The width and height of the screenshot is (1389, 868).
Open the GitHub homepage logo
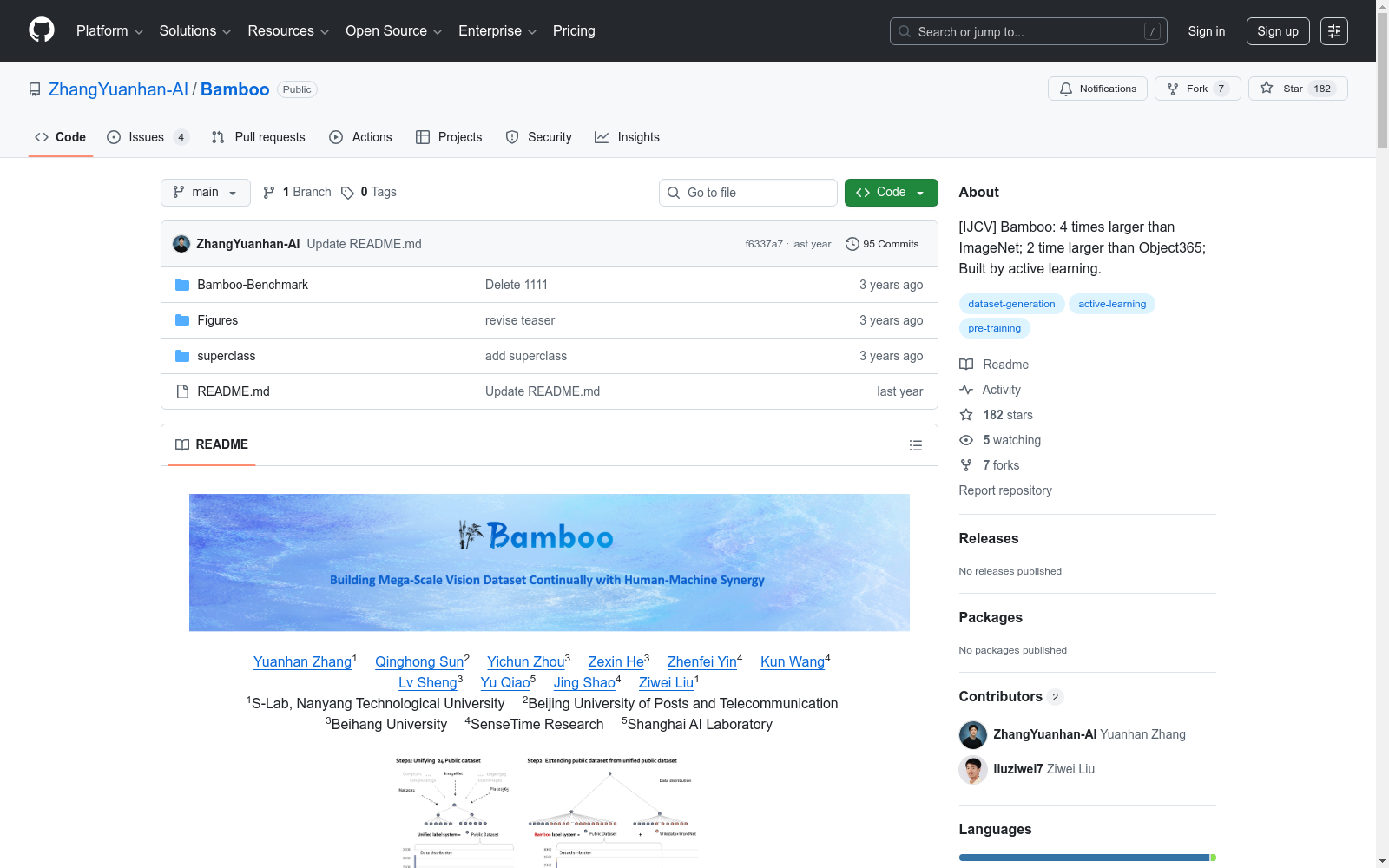(42, 30)
